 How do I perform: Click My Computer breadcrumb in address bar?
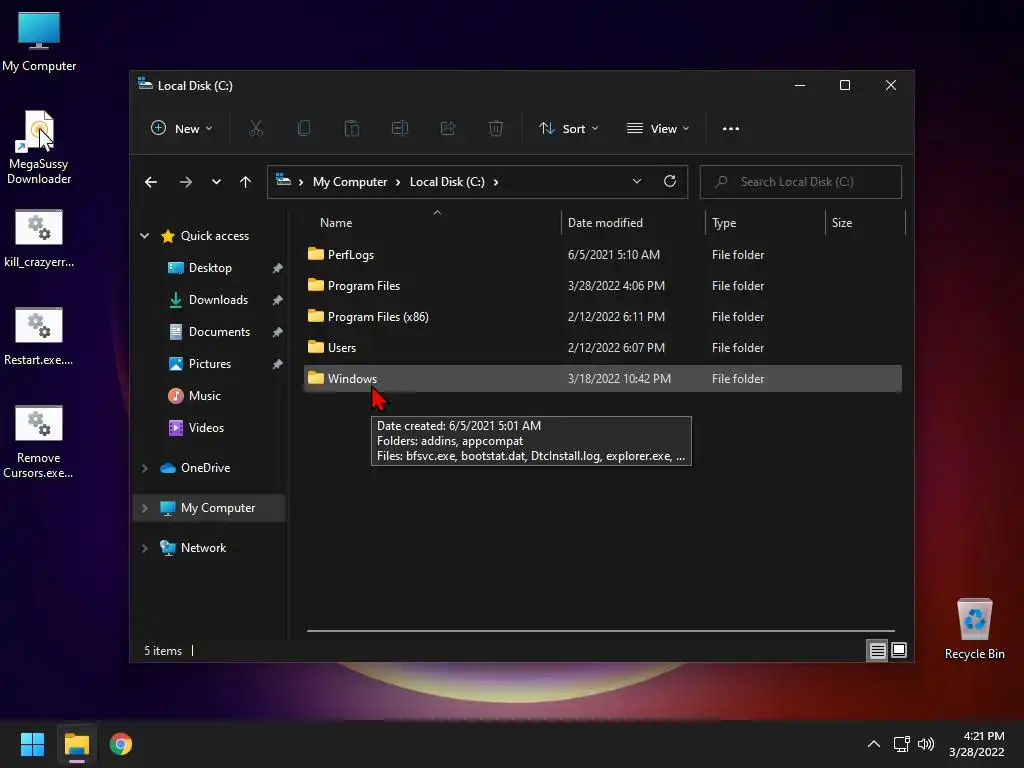point(349,182)
